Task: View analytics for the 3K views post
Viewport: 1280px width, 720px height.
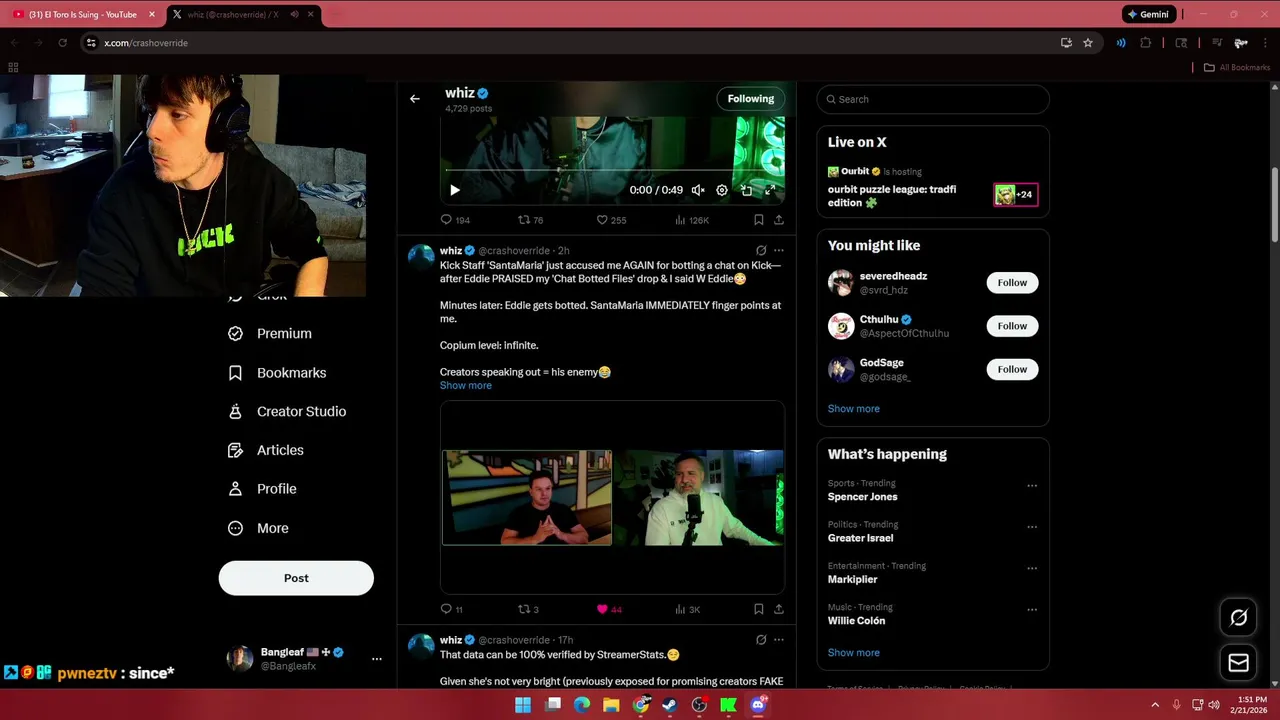Action: 688,609
